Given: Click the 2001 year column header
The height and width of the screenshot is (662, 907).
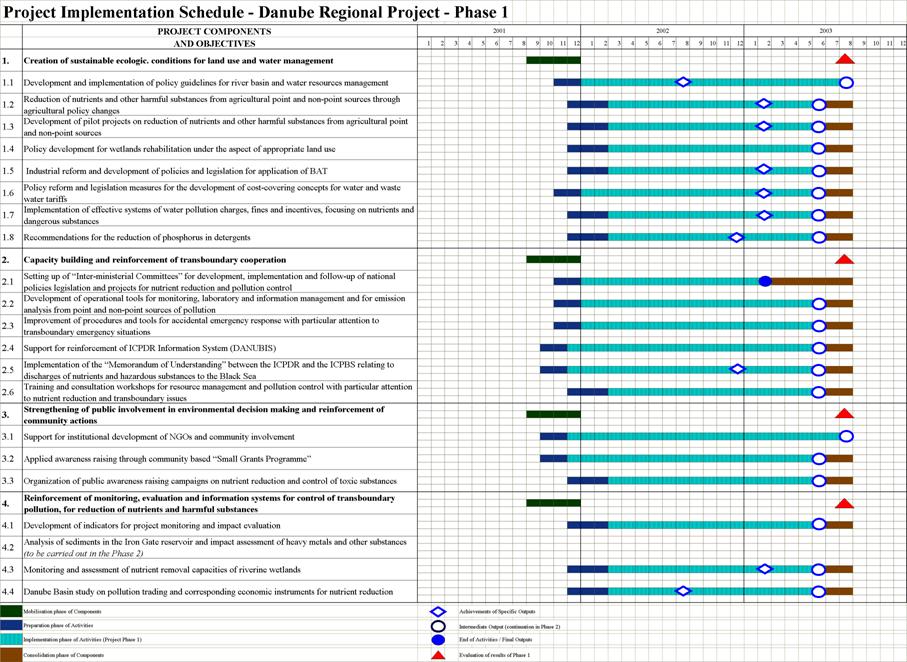Looking at the screenshot, I should [x=499, y=32].
